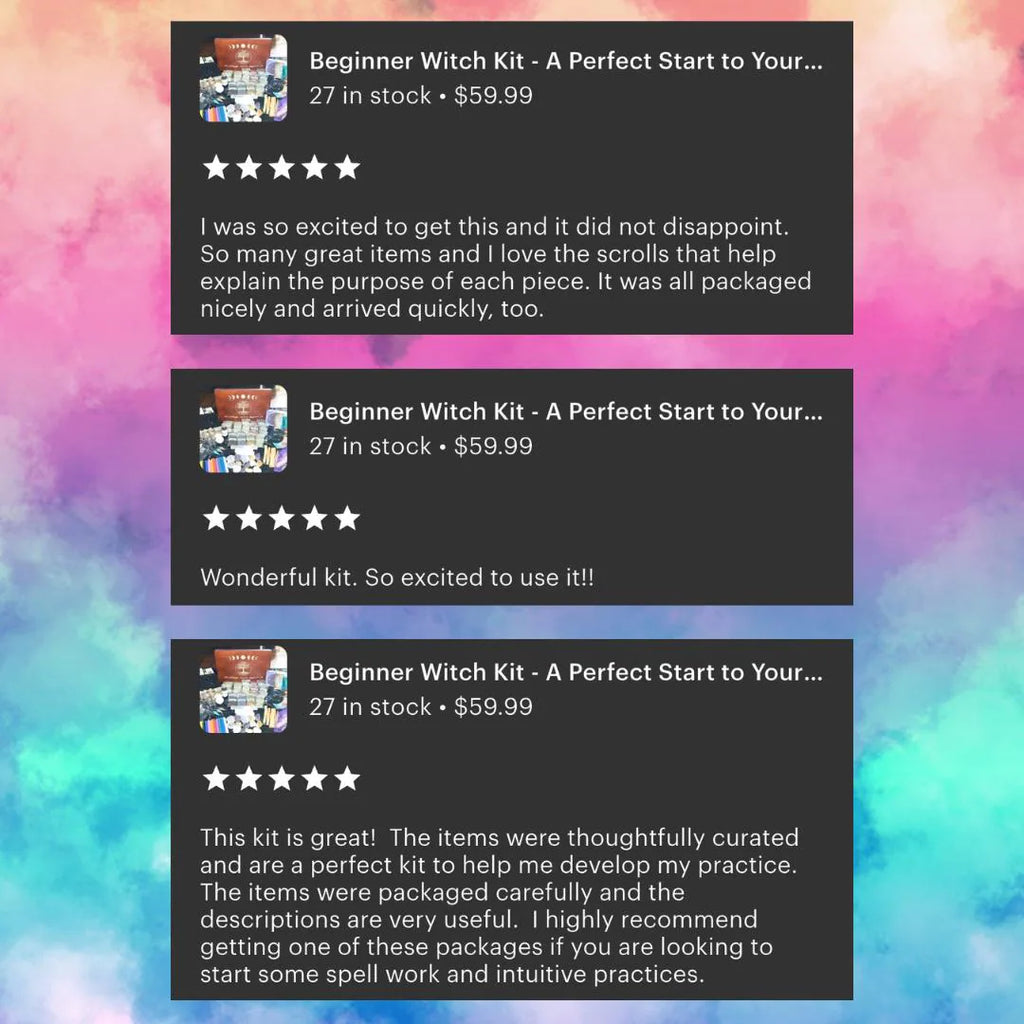Select the '27 in stock • $59.99' line in first review
The image size is (1024, 1024).
[x=421, y=95]
